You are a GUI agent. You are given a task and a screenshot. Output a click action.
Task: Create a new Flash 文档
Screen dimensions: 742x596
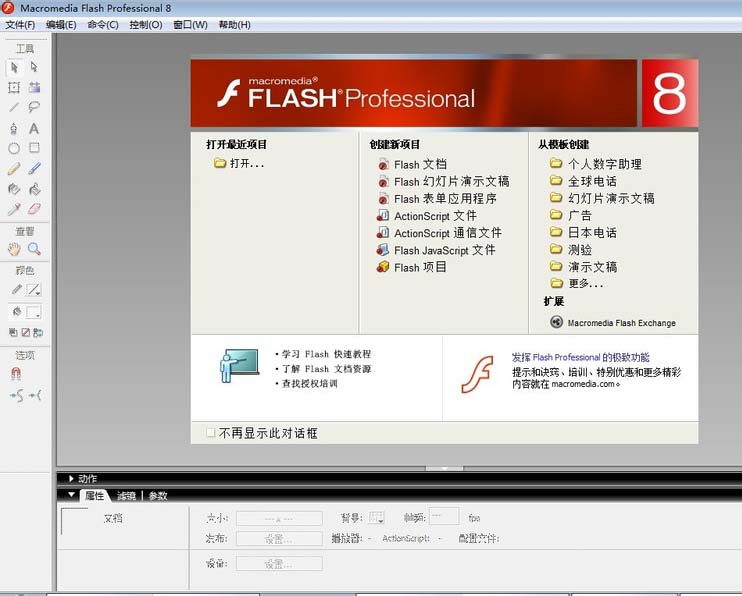point(412,164)
